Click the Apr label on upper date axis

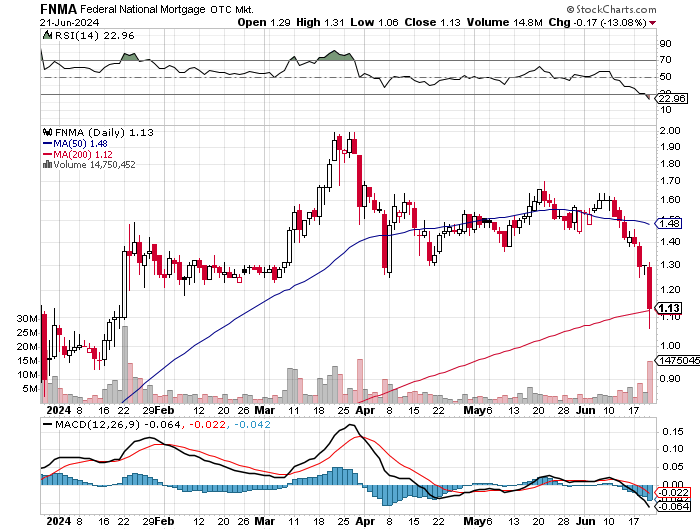pyautogui.click(x=365, y=410)
